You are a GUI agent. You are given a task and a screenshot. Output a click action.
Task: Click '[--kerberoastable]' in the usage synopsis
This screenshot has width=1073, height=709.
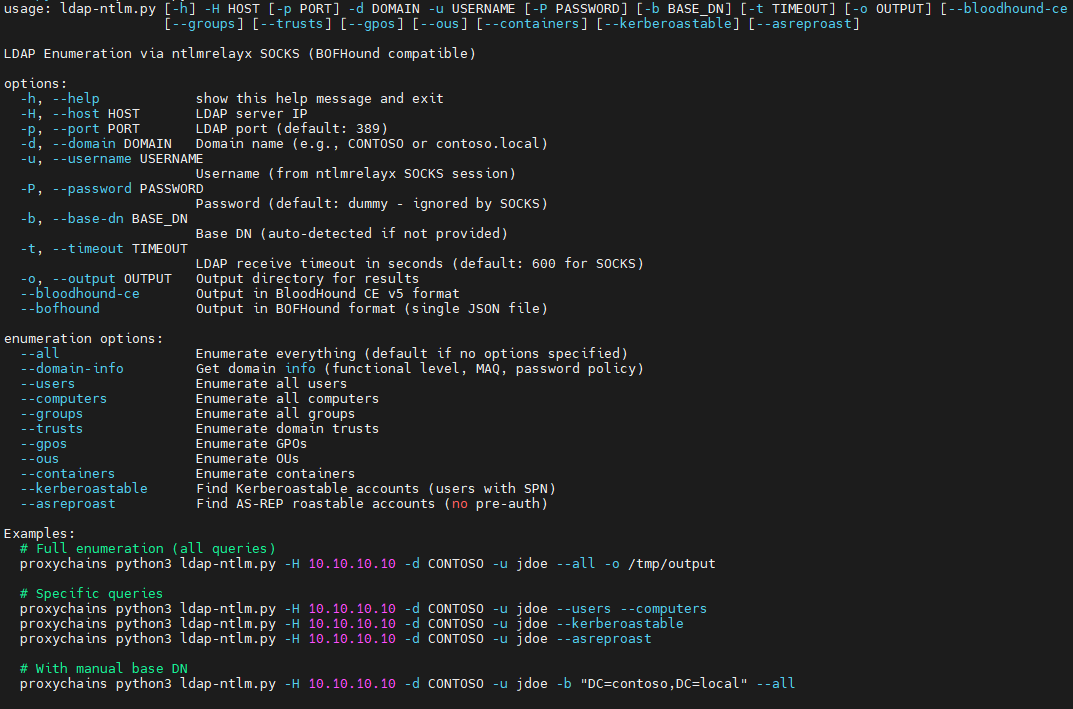coord(668,24)
